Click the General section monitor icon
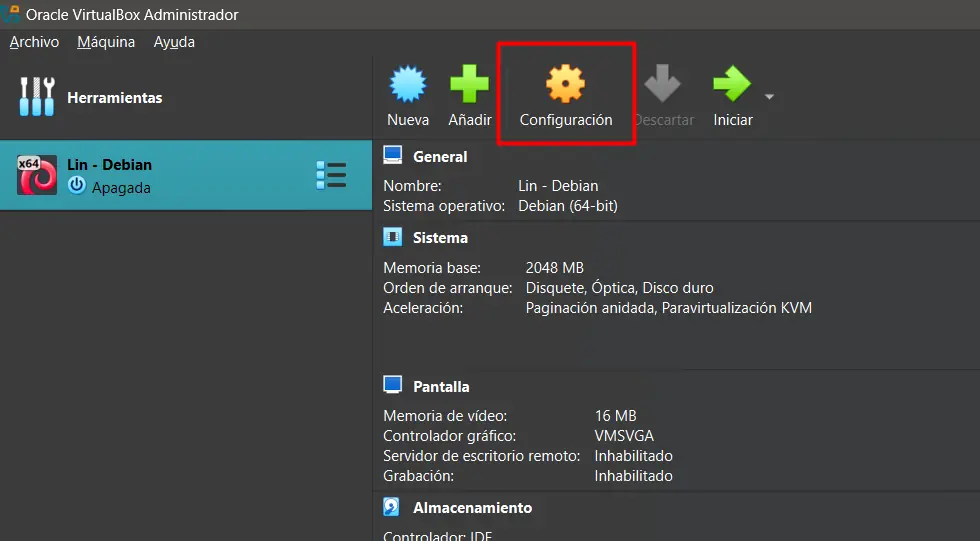The height and width of the screenshot is (541, 980). tap(393, 156)
